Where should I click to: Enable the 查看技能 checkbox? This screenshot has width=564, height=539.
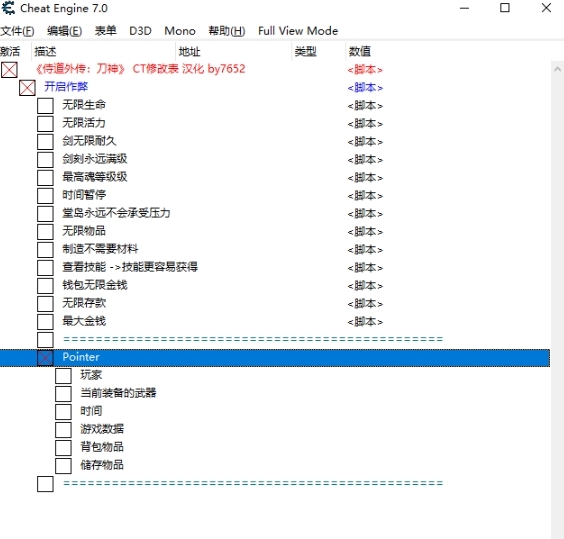(45, 267)
